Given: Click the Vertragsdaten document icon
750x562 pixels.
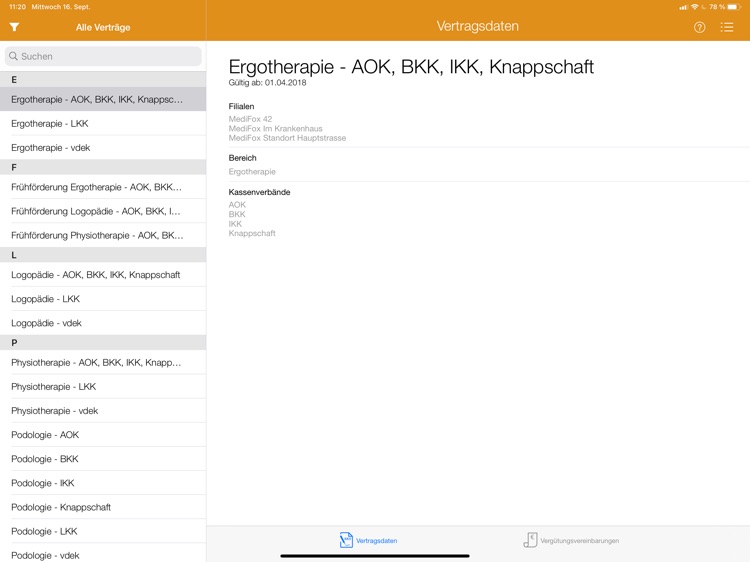Looking at the screenshot, I should tap(346, 540).
